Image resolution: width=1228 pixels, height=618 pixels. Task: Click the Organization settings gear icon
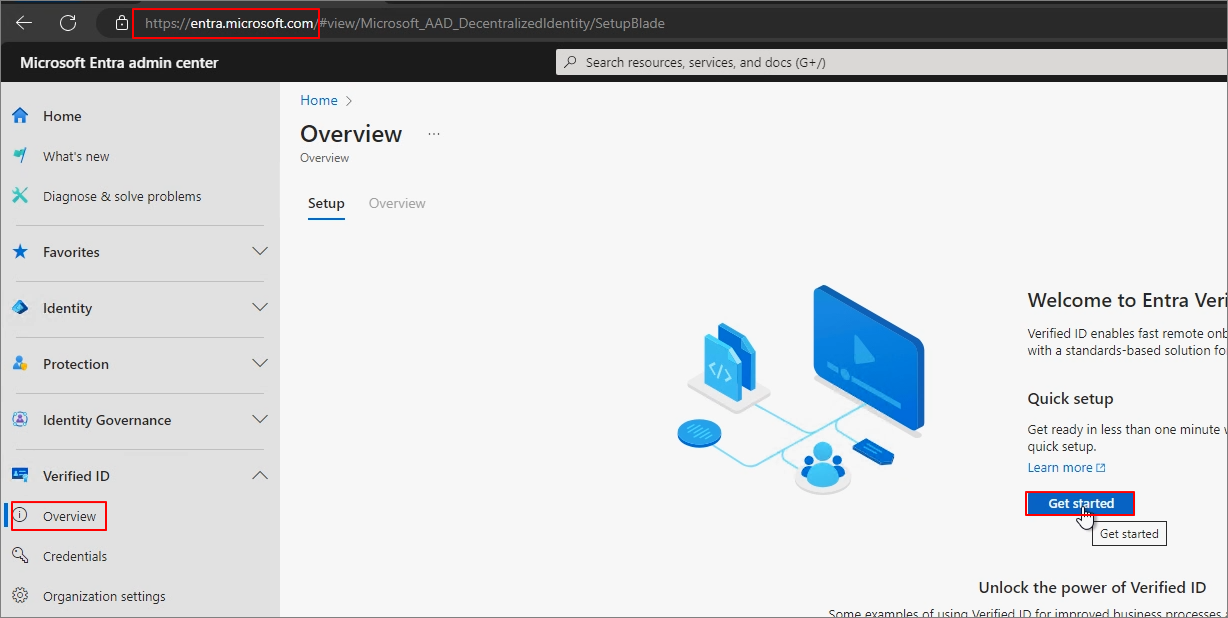(x=20, y=596)
